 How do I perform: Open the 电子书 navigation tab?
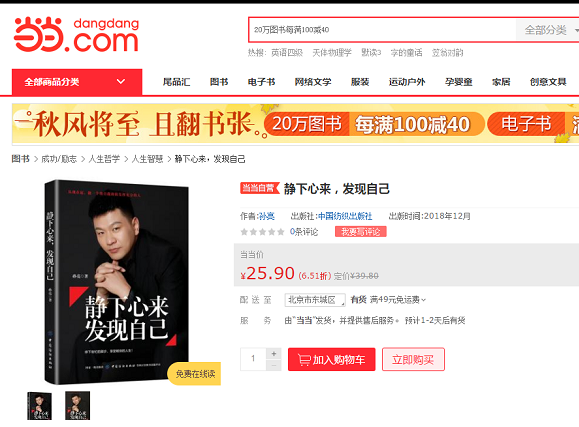pyautogui.click(x=261, y=82)
